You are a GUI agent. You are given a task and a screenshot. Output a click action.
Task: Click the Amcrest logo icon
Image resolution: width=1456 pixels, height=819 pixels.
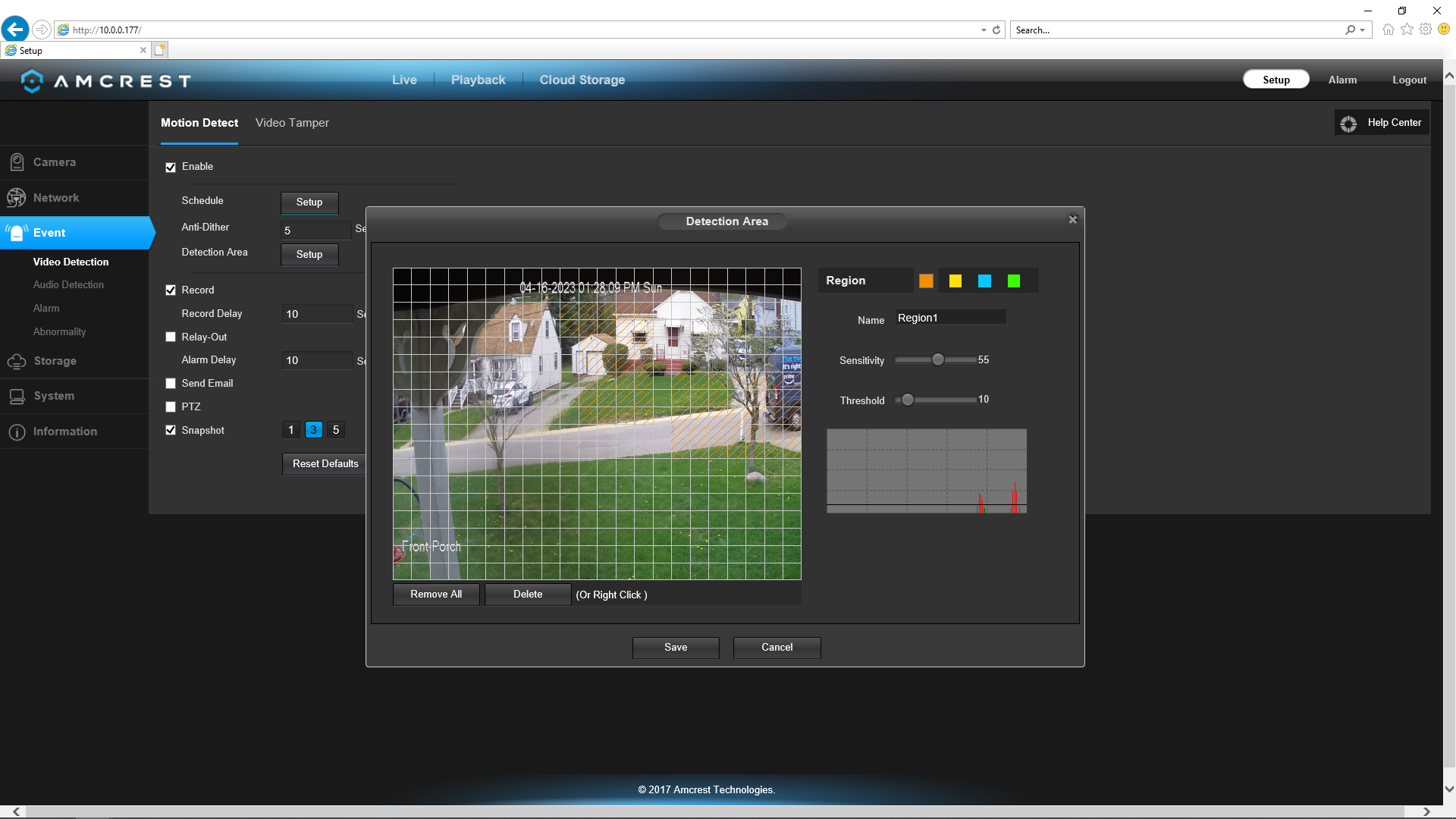point(32,80)
